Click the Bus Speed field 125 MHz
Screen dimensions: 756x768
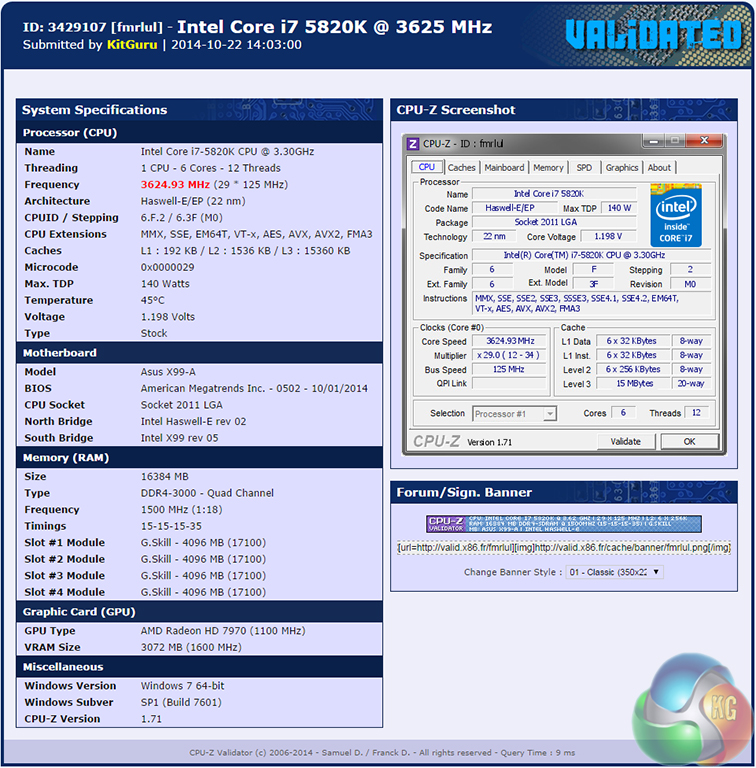click(510, 369)
